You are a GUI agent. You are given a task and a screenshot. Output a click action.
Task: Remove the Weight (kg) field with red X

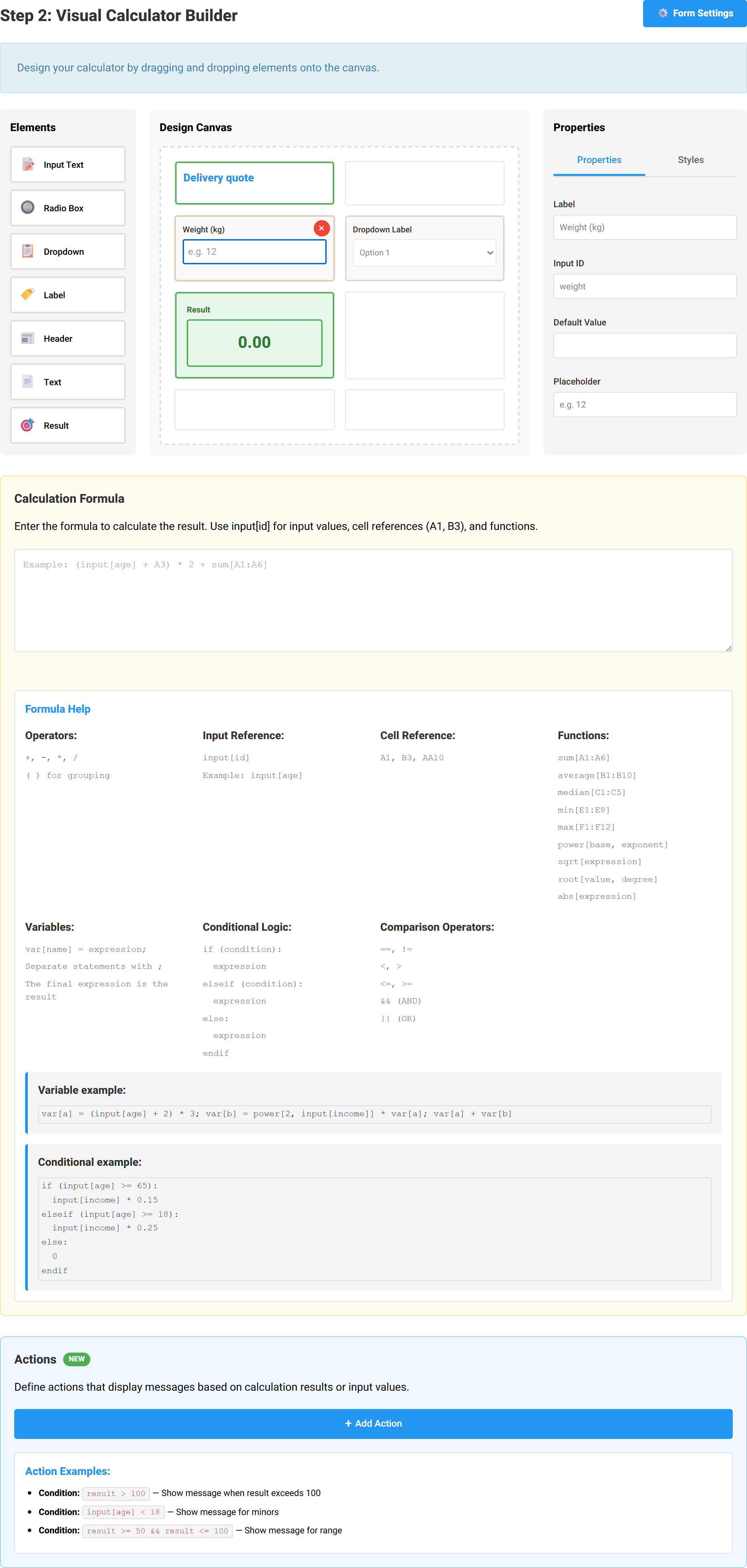coord(322,228)
